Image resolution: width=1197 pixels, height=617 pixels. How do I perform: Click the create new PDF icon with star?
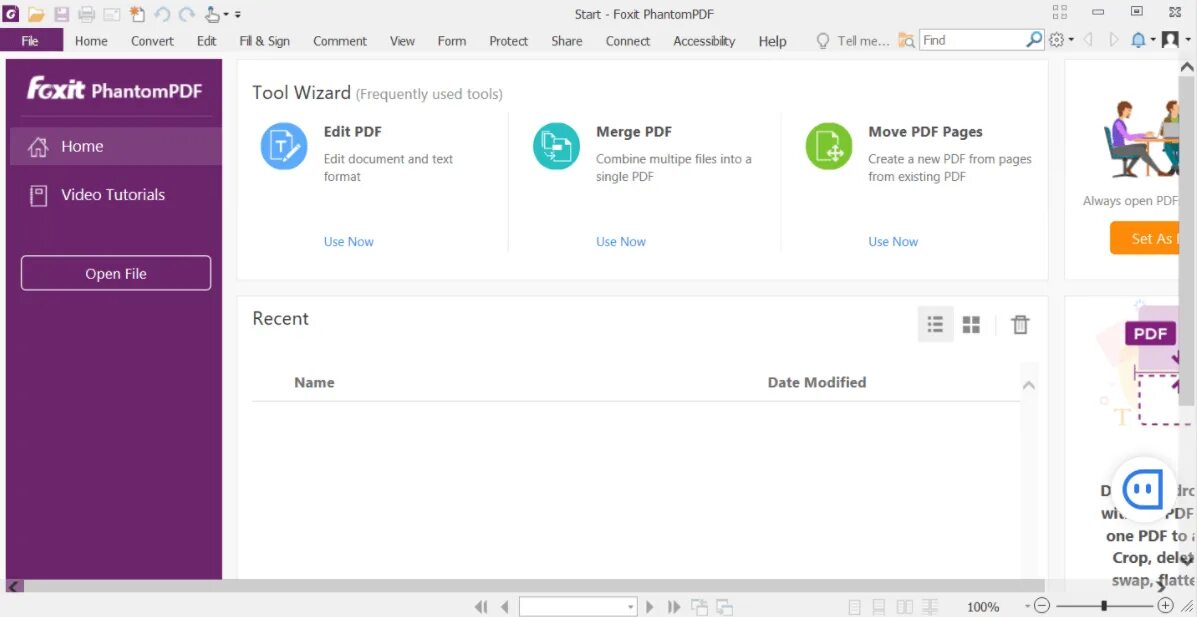[x=137, y=14]
